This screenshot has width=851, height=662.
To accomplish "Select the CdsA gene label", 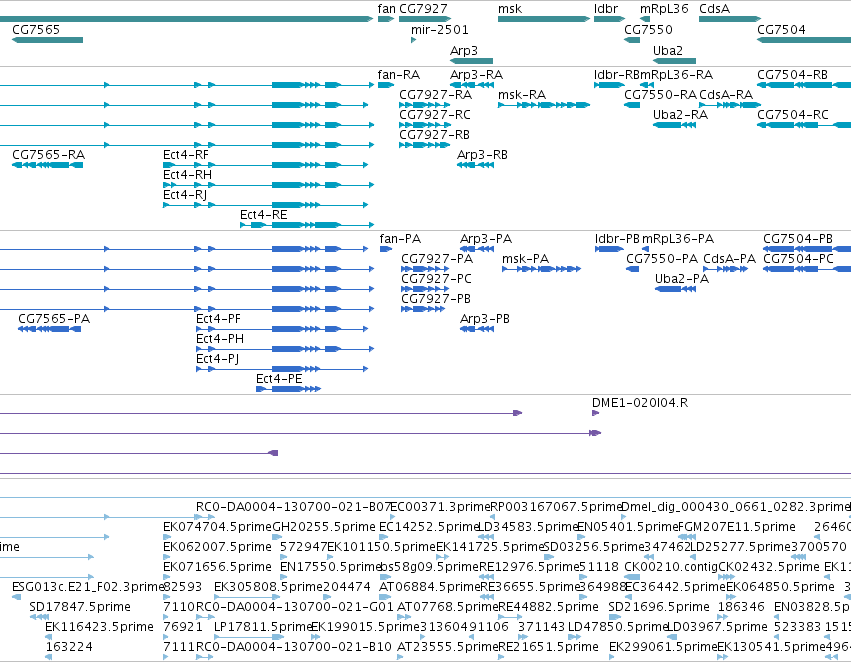I will 714,9.
